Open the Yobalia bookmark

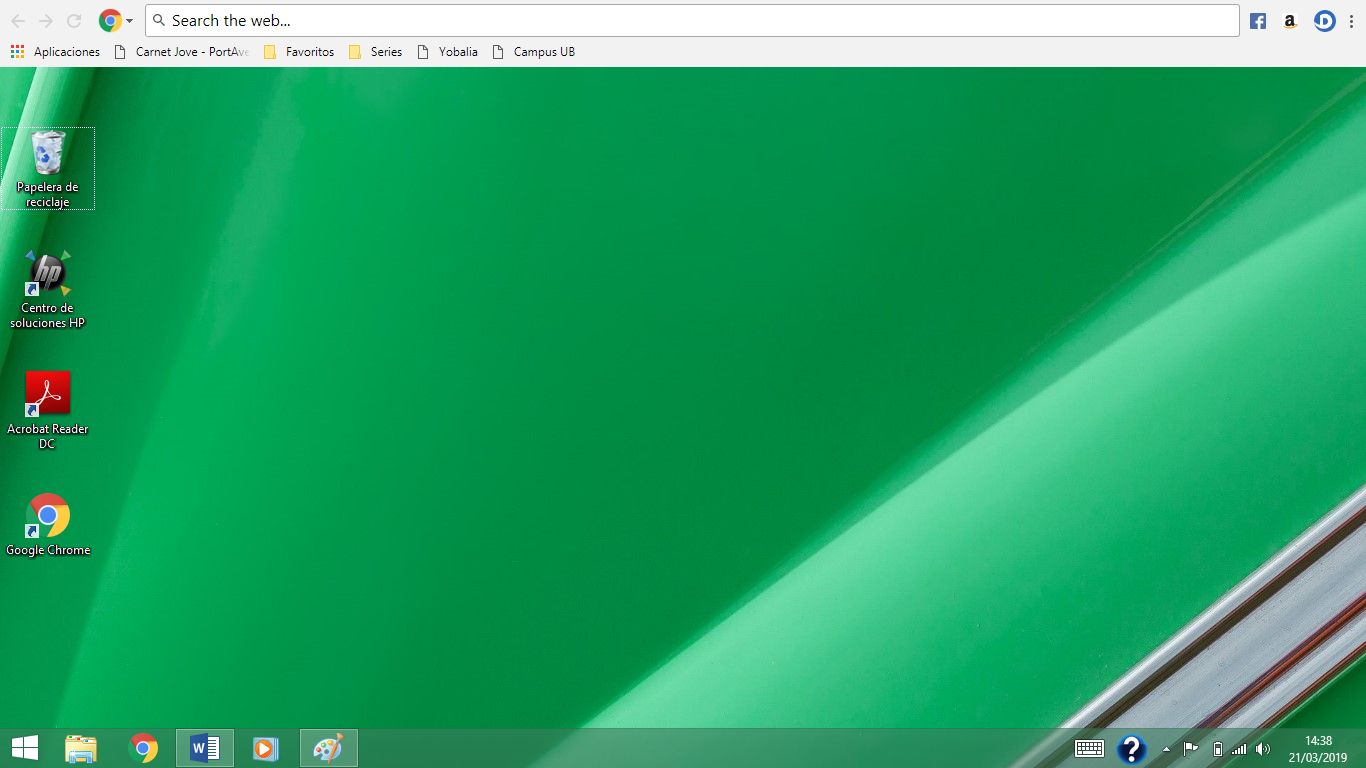tap(447, 52)
